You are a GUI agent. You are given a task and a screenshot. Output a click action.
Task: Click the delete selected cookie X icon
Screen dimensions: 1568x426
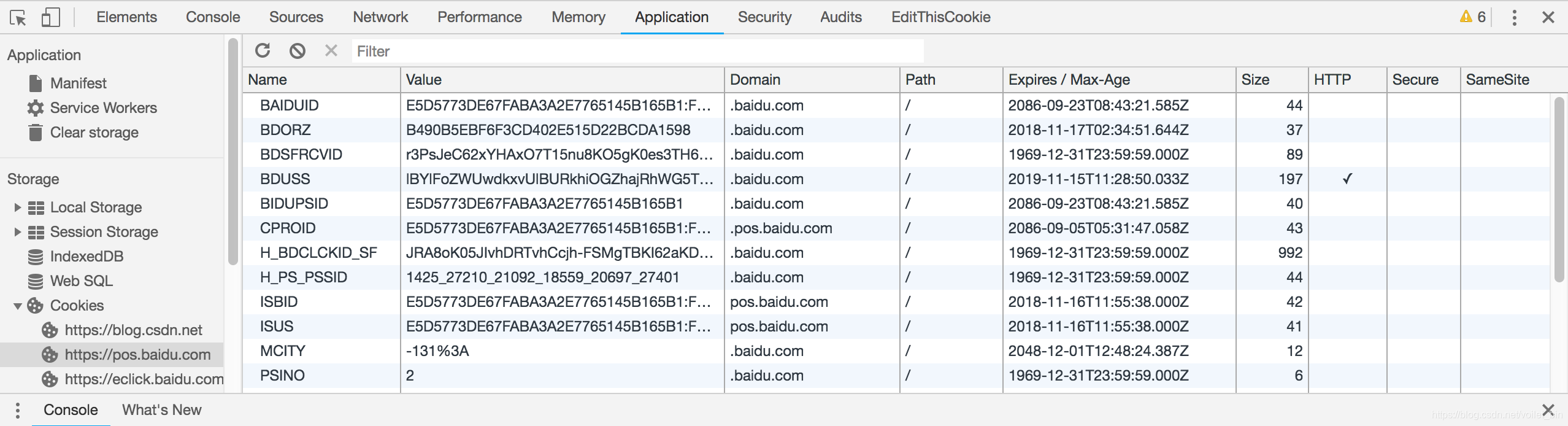(x=331, y=51)
